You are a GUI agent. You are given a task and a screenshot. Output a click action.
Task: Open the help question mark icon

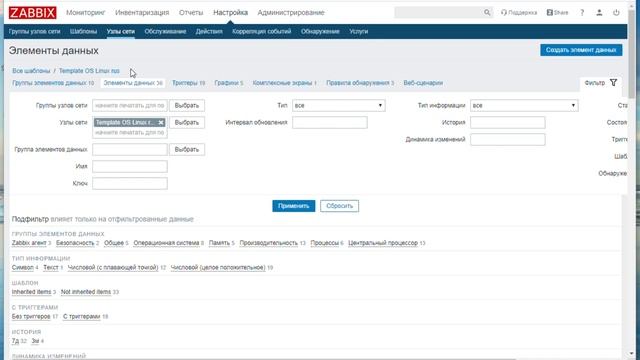click(582, 13)
